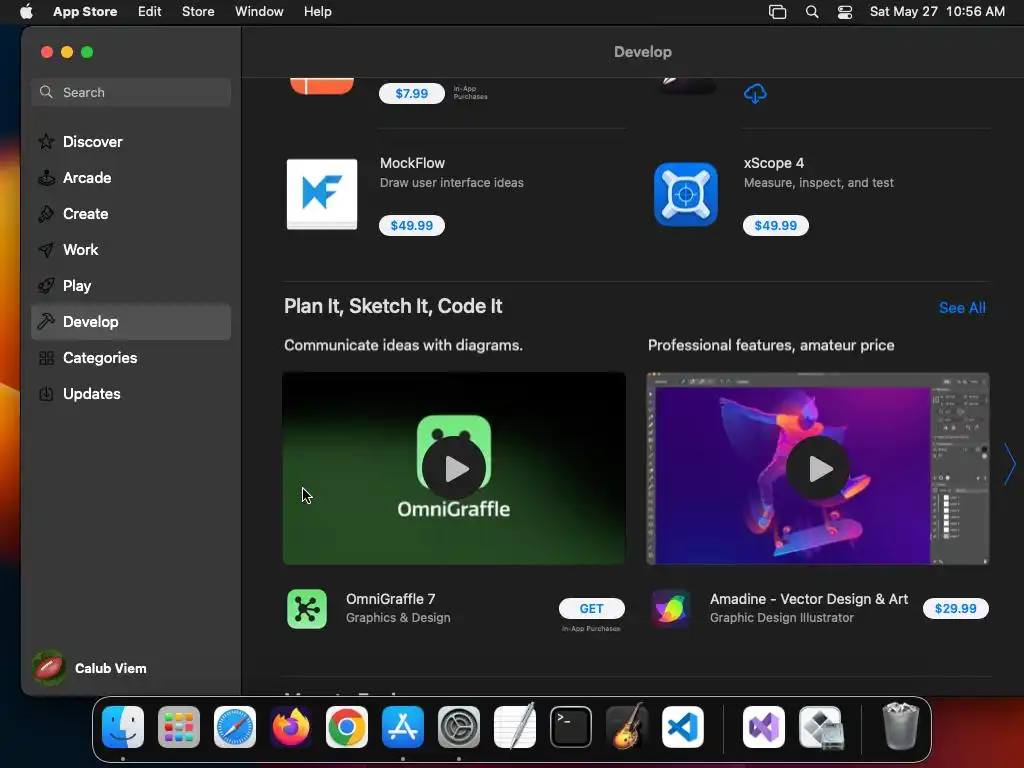
Task: Show next items with right chevron
Action: [1010, 464]
